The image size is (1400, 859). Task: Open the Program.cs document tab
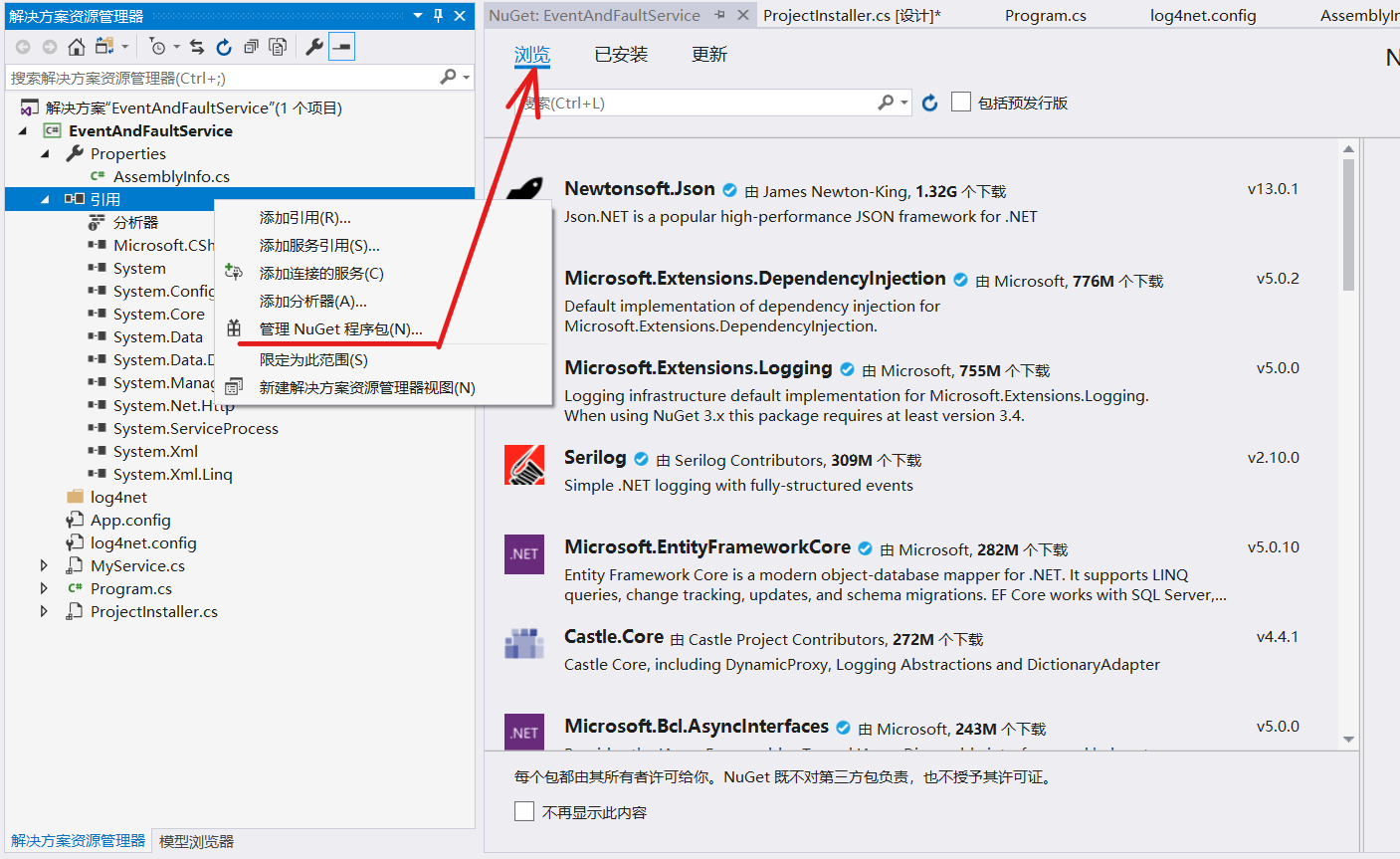pyautogui.click(x=1046, y=15)
